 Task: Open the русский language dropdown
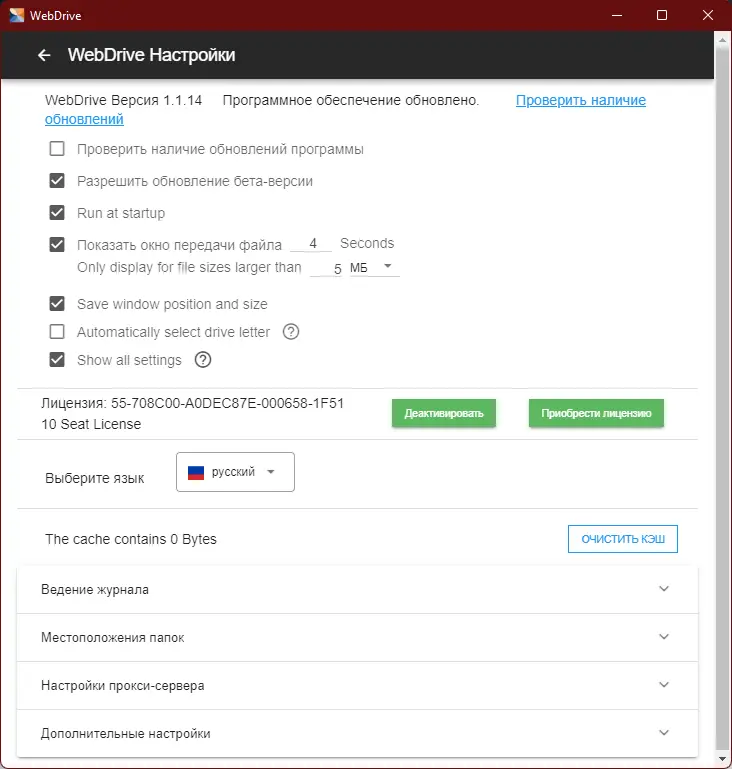tap(235, 472)
